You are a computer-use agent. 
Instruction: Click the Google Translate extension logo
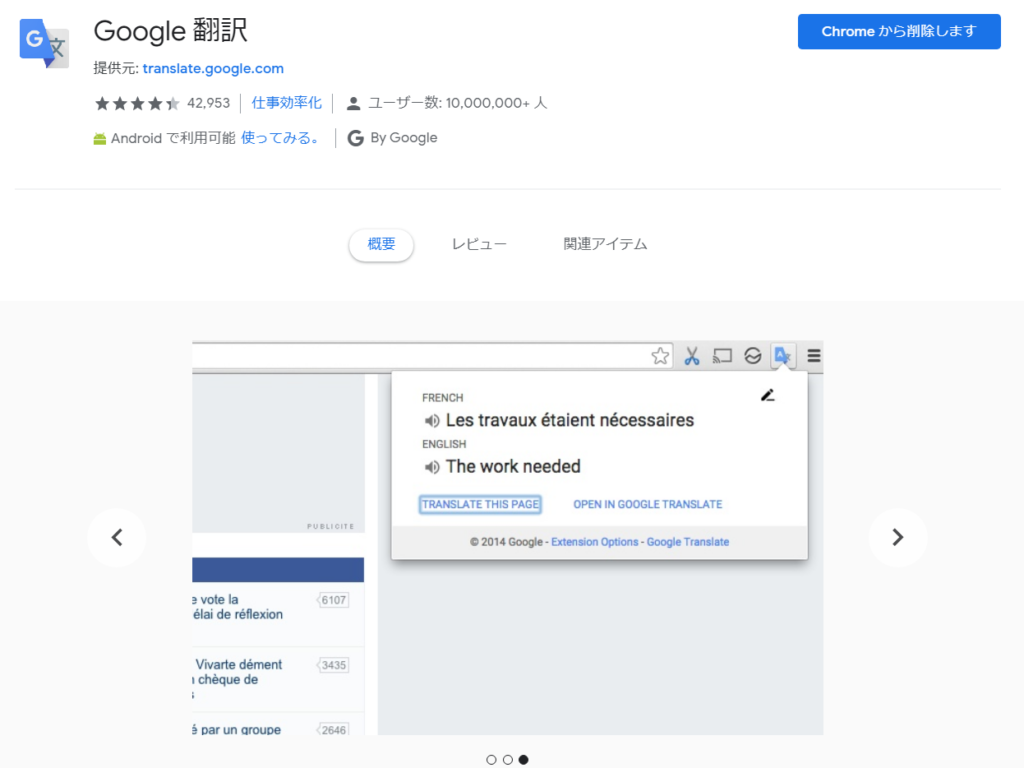pyautogui.click(x=45, y=43)
